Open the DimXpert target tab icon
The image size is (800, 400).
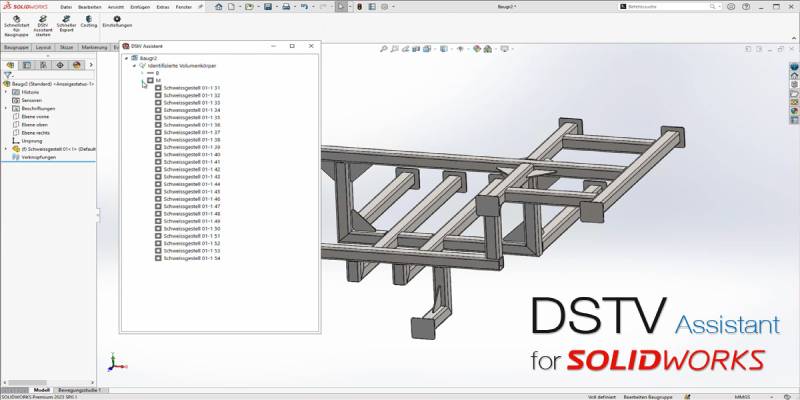(x=60, y=65)
